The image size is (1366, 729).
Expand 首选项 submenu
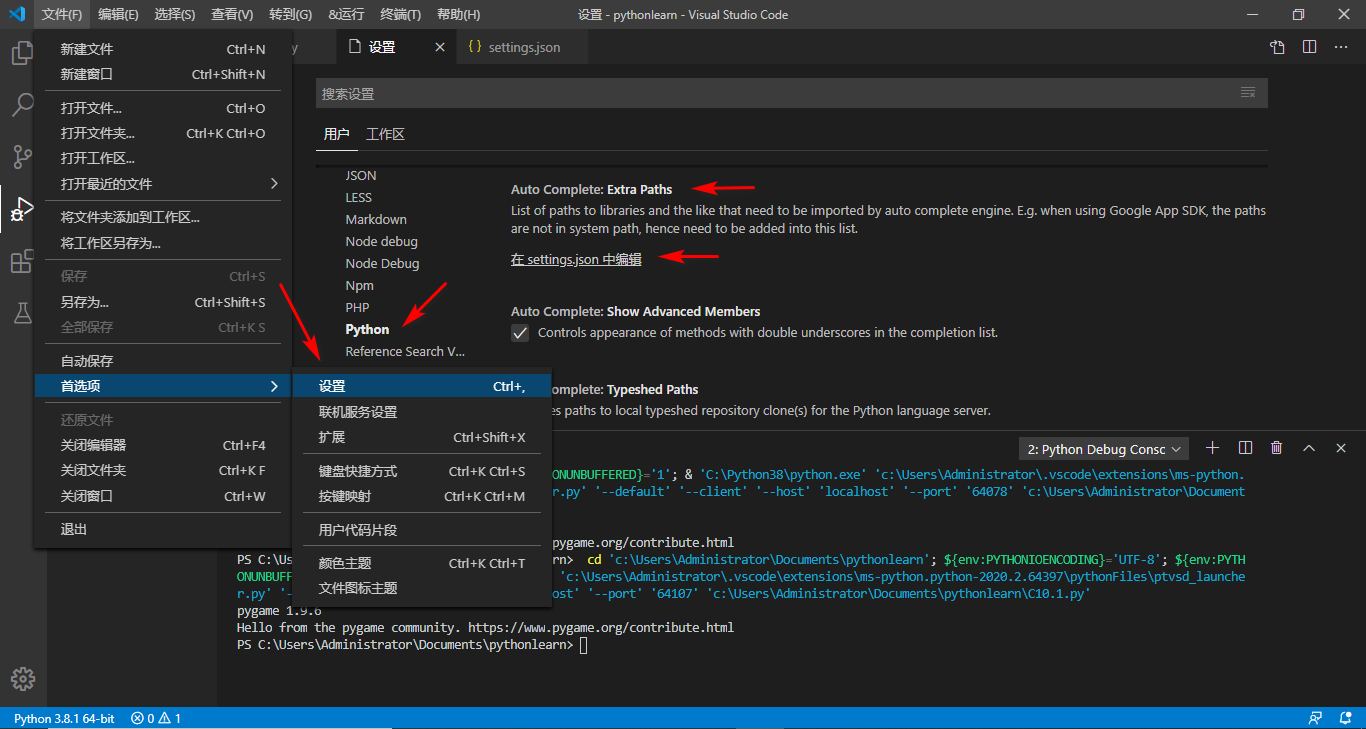(162, 386)
